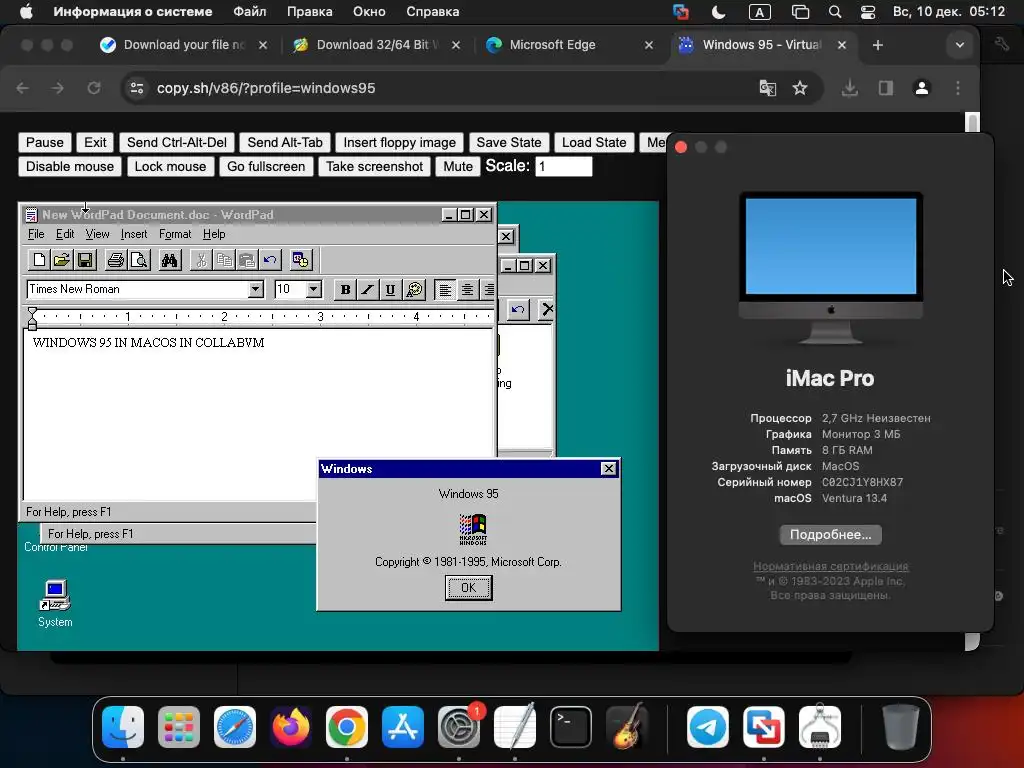Click the Paste icon in WordPad toolbar
The width and height of the screenshot is (1024, 768).
[x=247, y=260]
